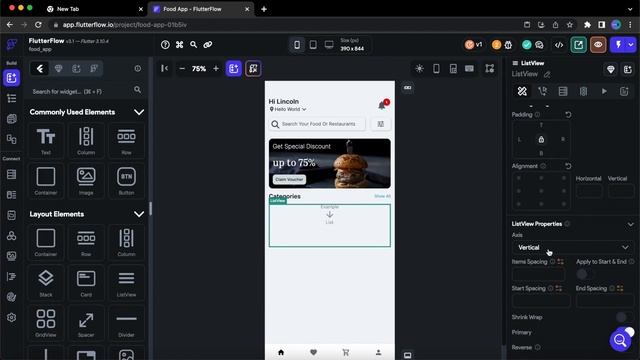This screenshot has width=640, height=360.
Task: Copy project link icon
Action: click(208, 44)
